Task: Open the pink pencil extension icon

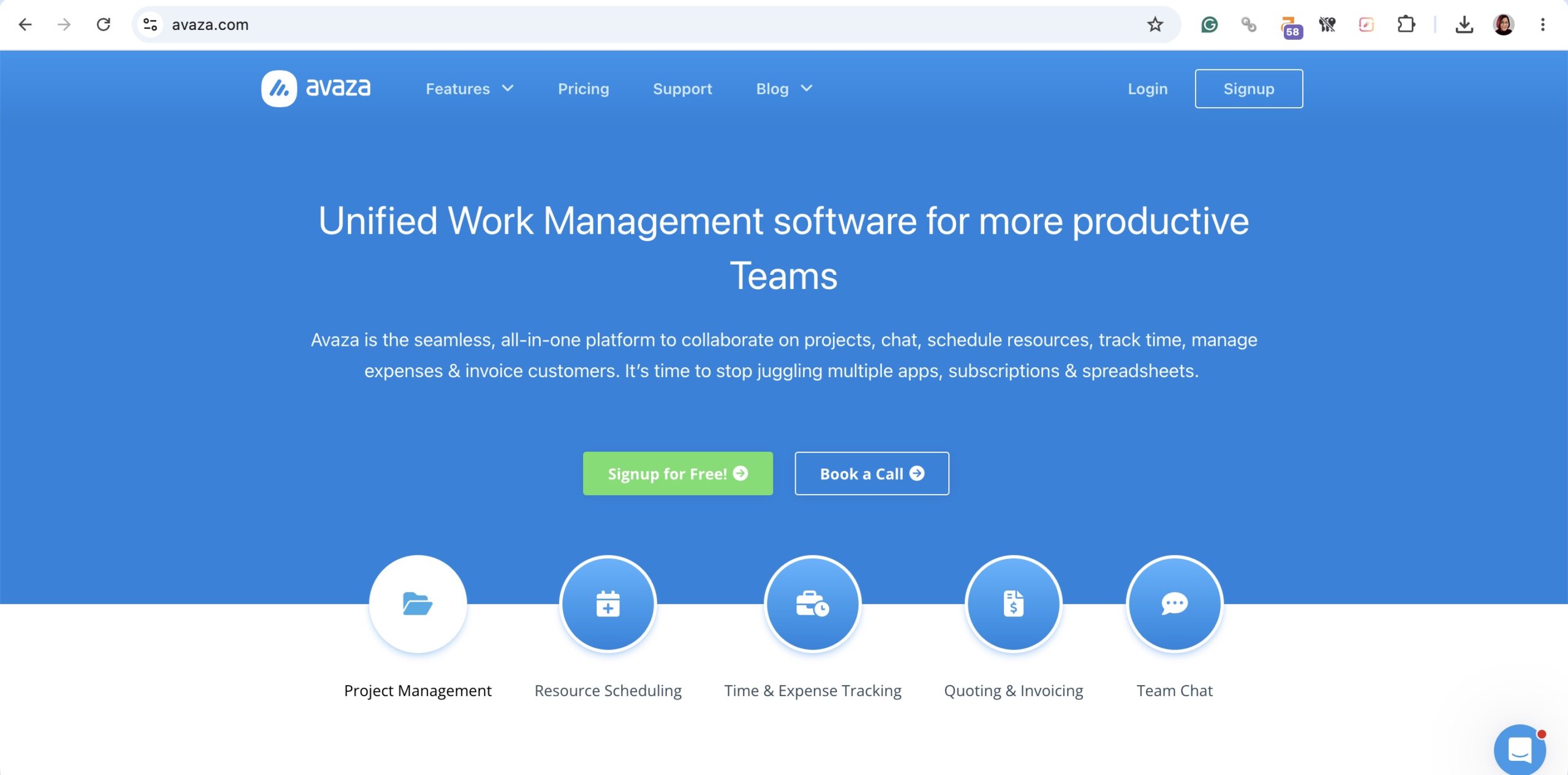Action: click(1366, 24)
